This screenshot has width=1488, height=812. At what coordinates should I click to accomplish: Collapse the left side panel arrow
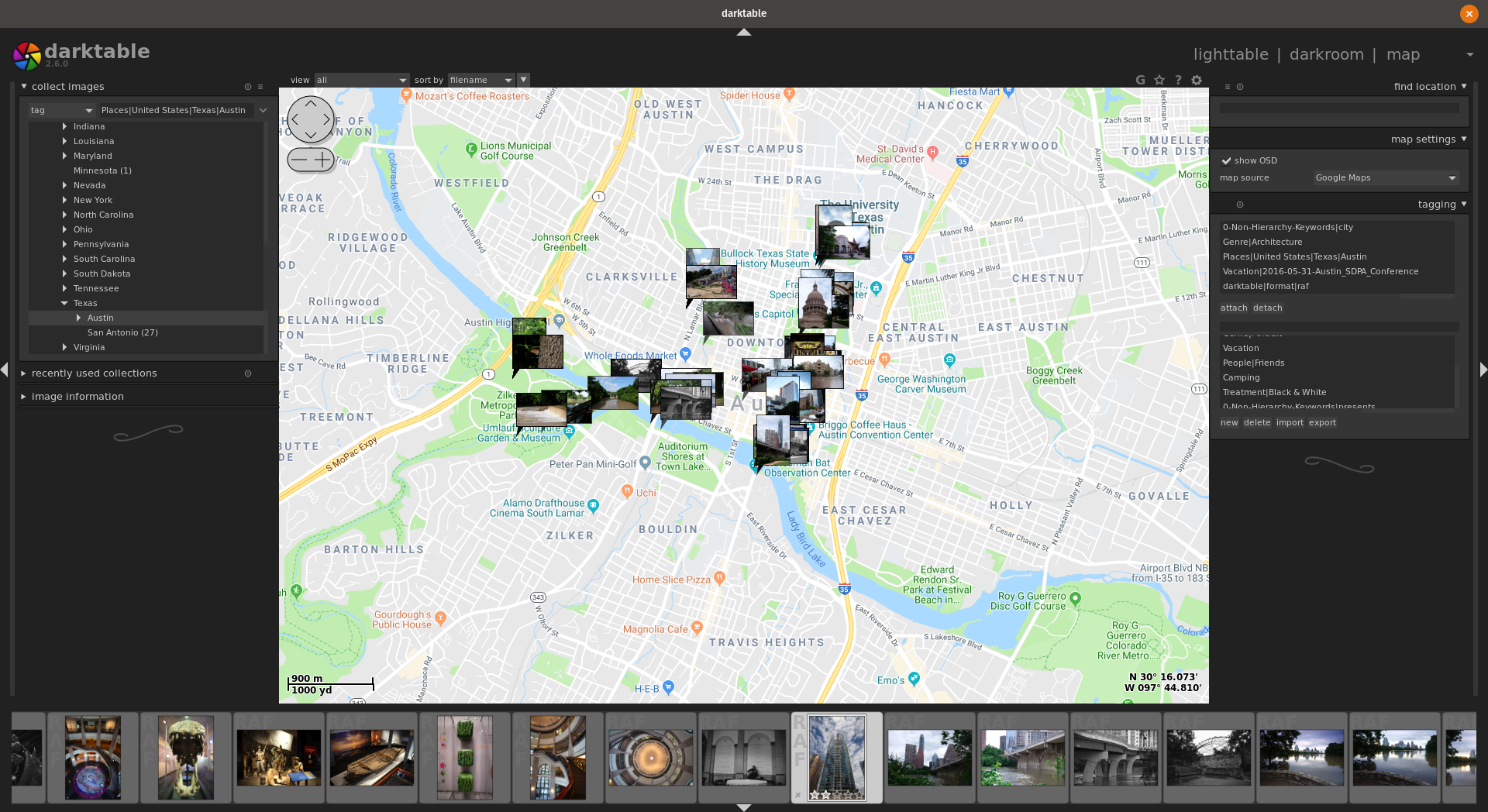point(5,370)
